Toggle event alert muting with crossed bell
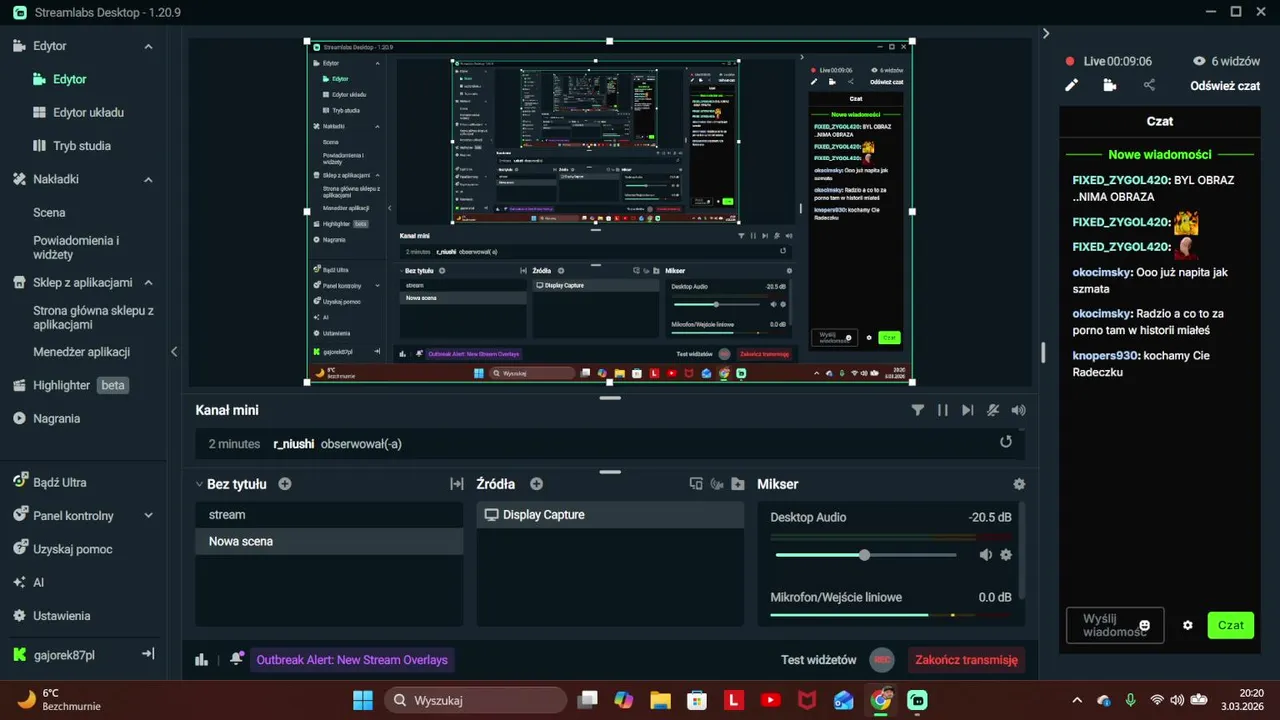 (993, 410)
